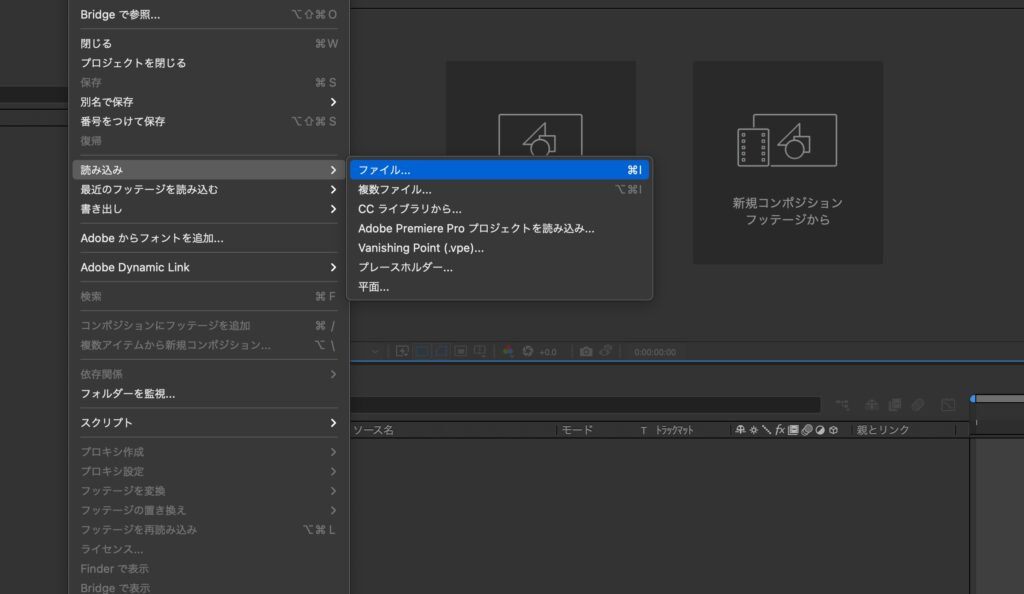
Task: Click the reset exposure icon
Action: pyautogui.click(x=528, y=352)
